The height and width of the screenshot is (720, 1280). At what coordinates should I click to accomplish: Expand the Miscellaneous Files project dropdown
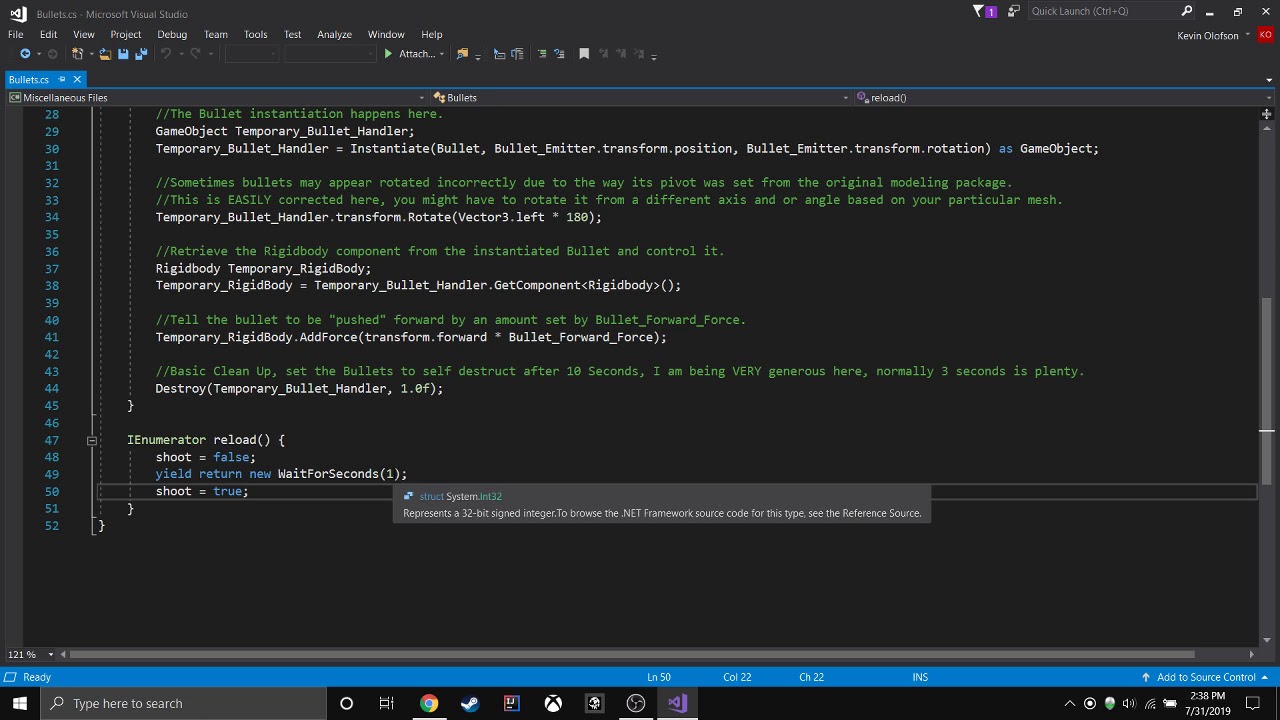click(x=422, y=98)
